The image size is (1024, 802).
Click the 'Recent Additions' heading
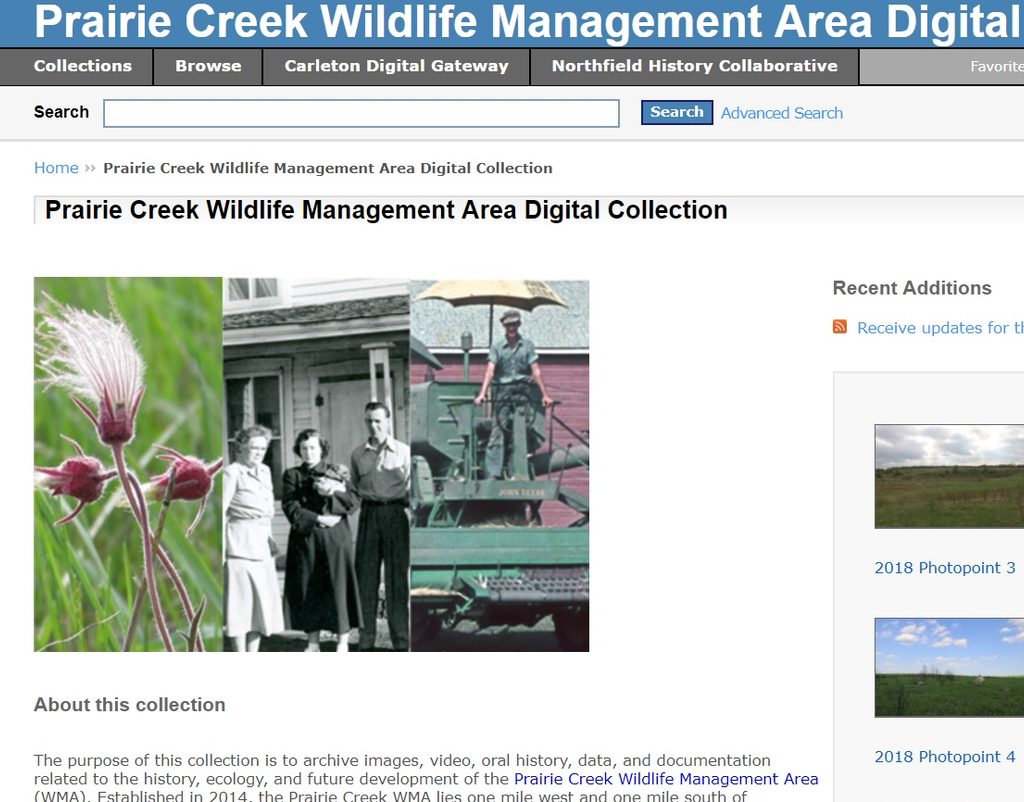[912, 288]
